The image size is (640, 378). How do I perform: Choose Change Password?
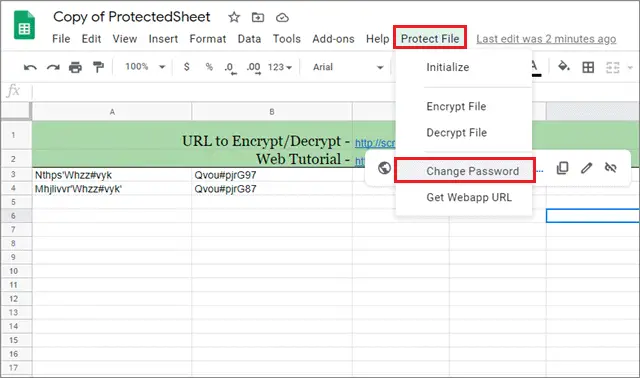pyautogui.click(x=464, y=171)
